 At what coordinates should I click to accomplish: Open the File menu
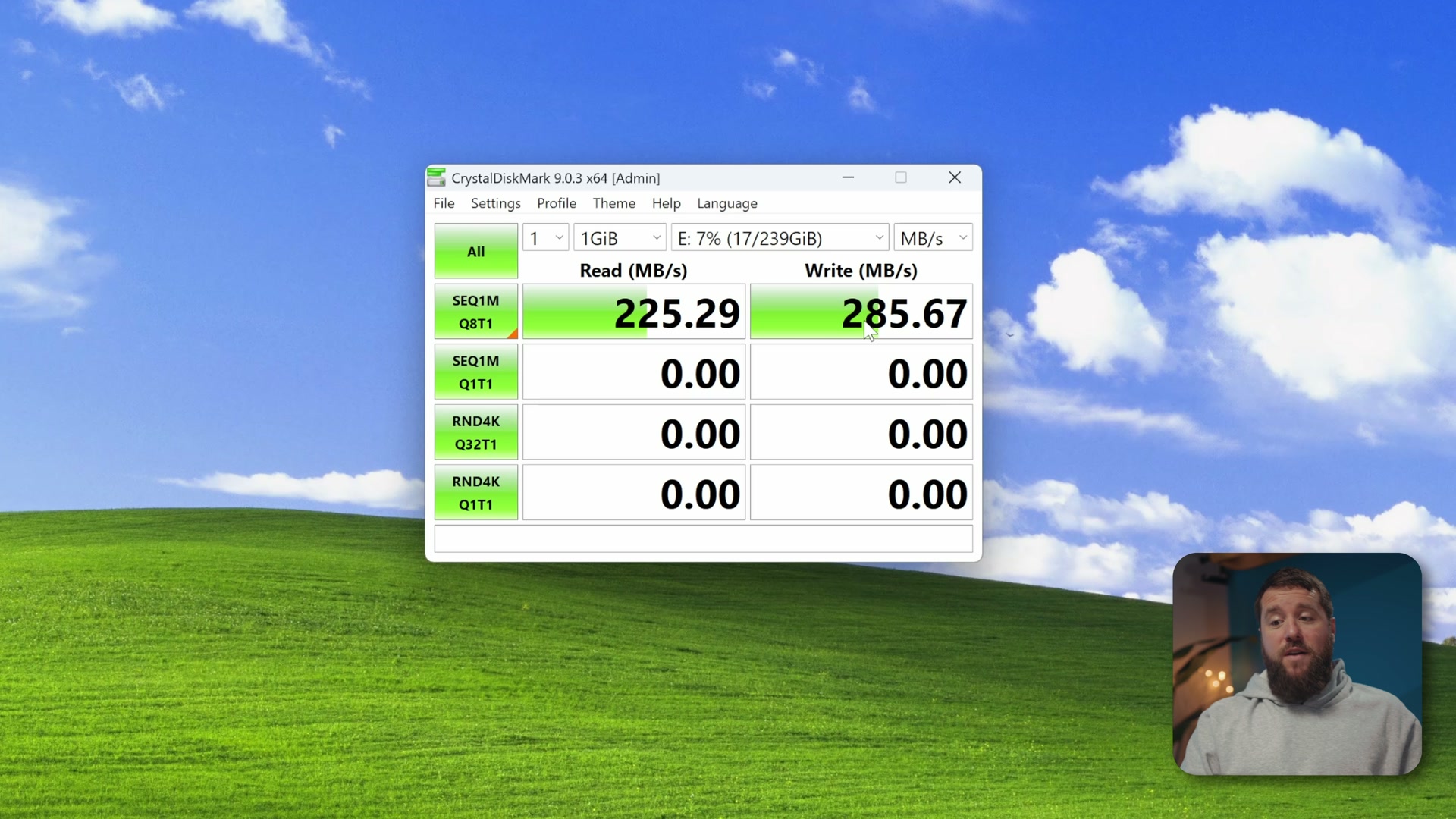[x=444, y=203]
